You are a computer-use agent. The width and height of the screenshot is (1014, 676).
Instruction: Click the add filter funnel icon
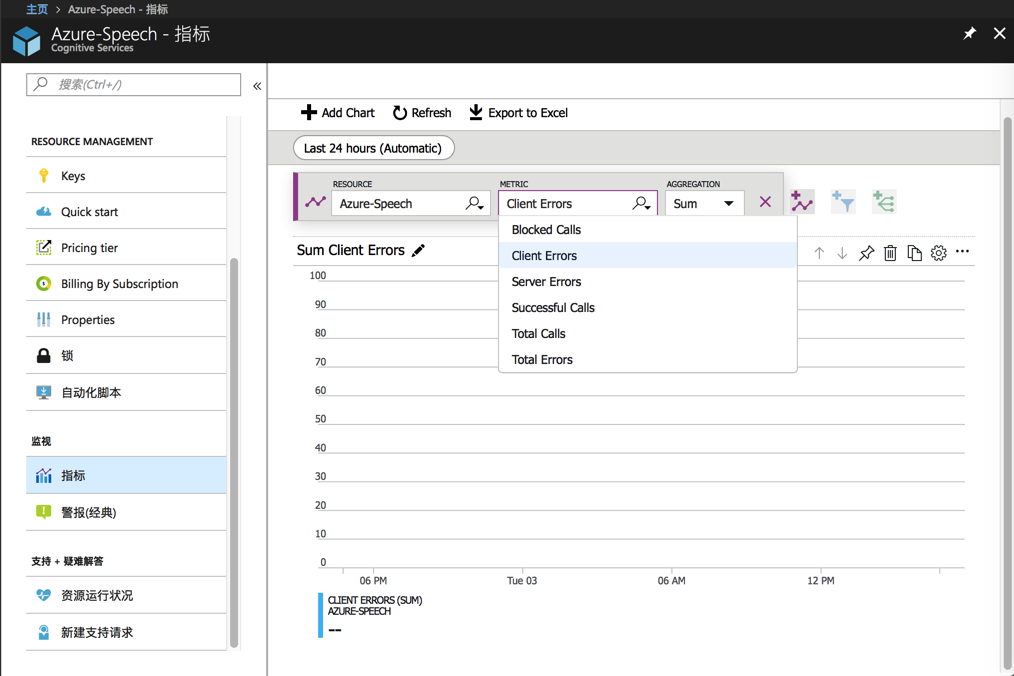(843, 203)
